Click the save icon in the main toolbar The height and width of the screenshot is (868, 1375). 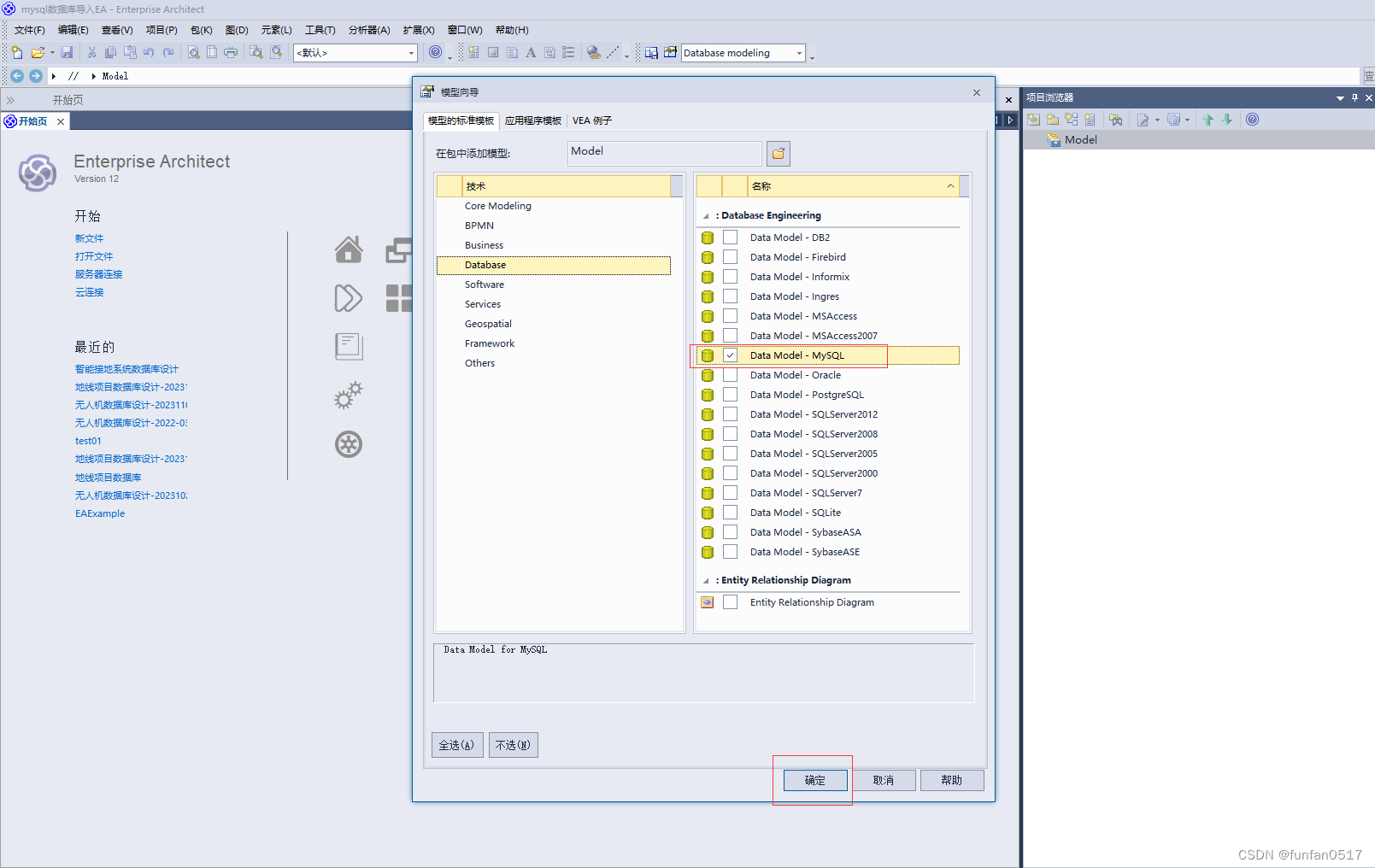pyautogui.click(x=67, y=53)
